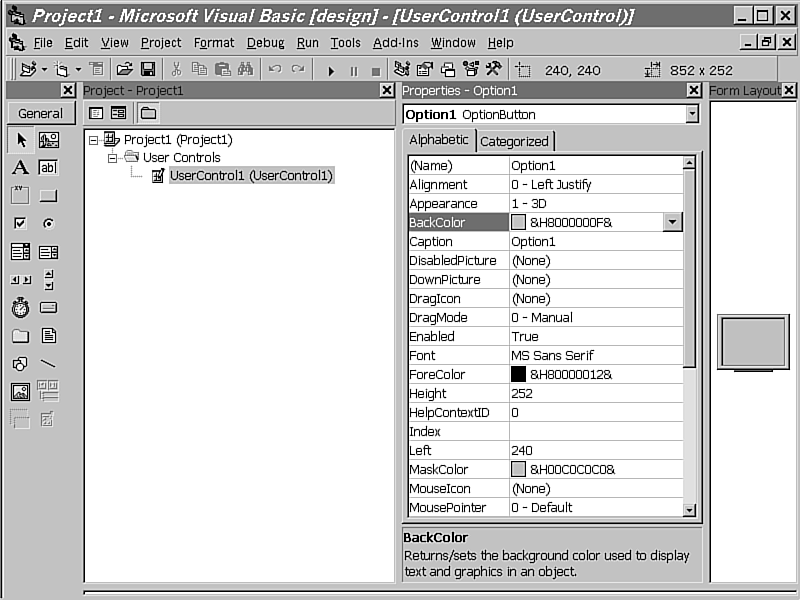This screenshot has width=800, height=600.
Task: Select the Label control tool
Action: [x=19, y=167]
